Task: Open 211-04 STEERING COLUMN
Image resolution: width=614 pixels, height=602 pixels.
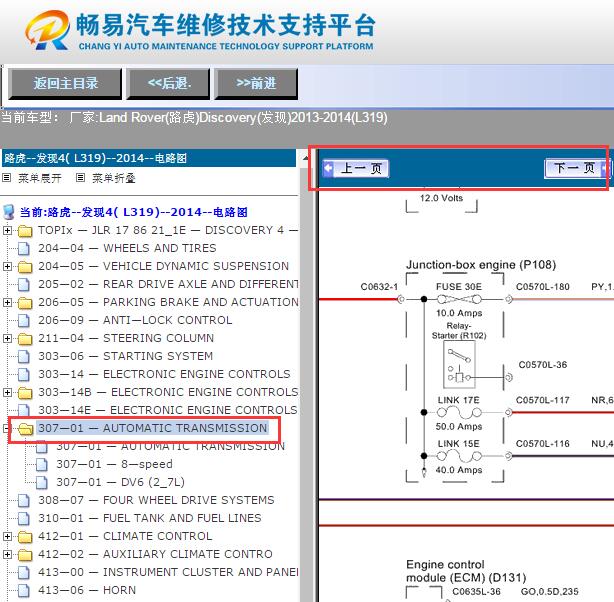Action: pos(126,338)
